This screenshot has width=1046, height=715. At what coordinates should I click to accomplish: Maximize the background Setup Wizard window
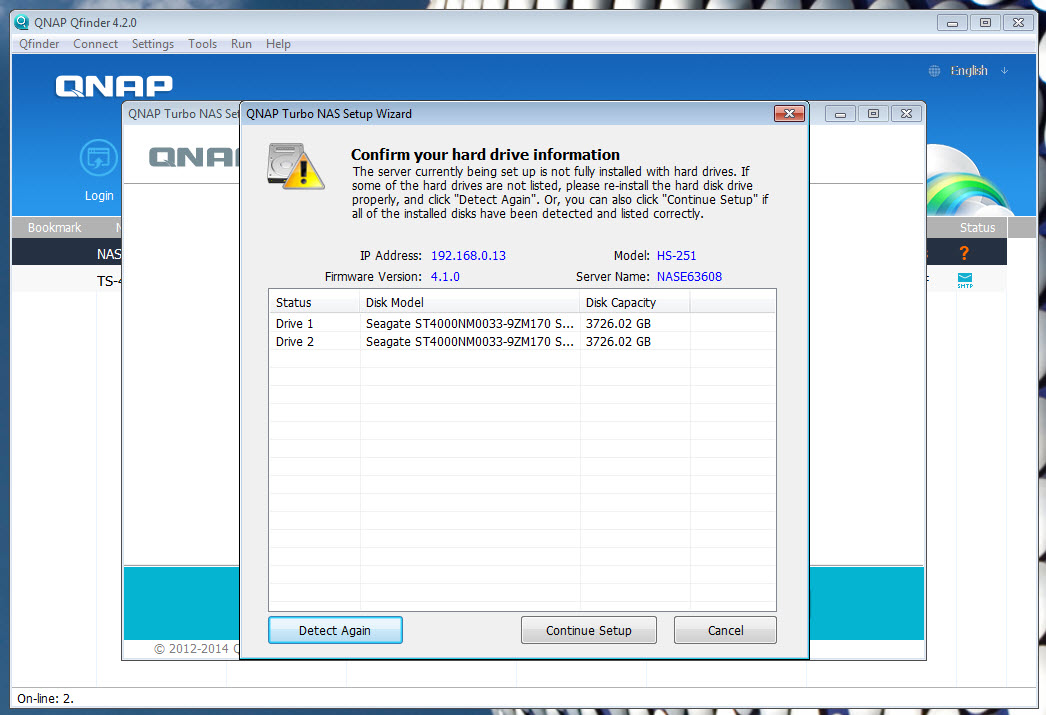tap(873, 114)
